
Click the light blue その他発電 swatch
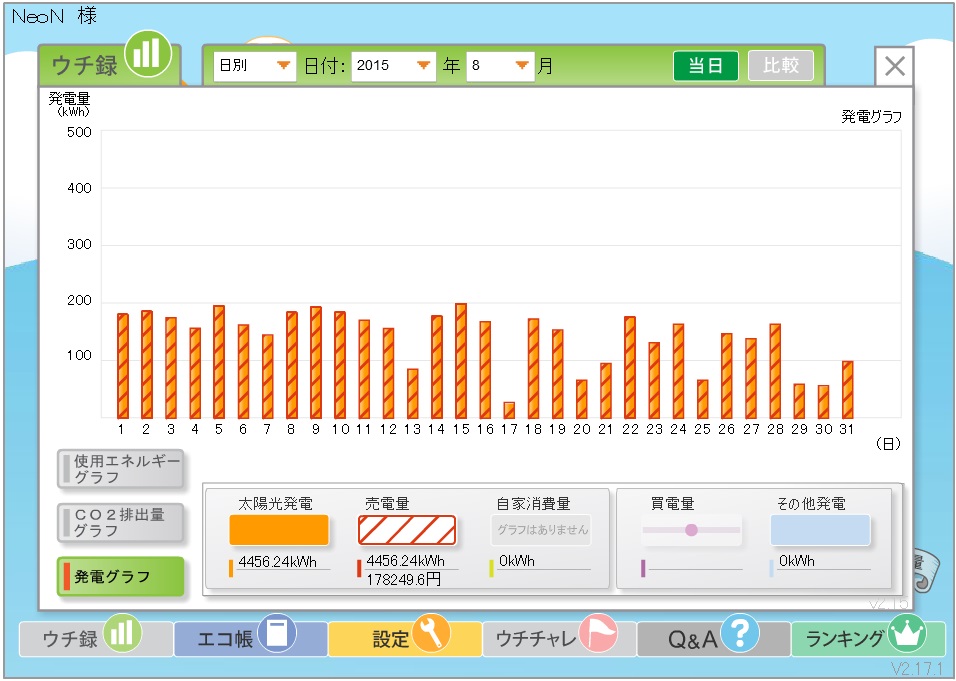(x=820, y=530)
